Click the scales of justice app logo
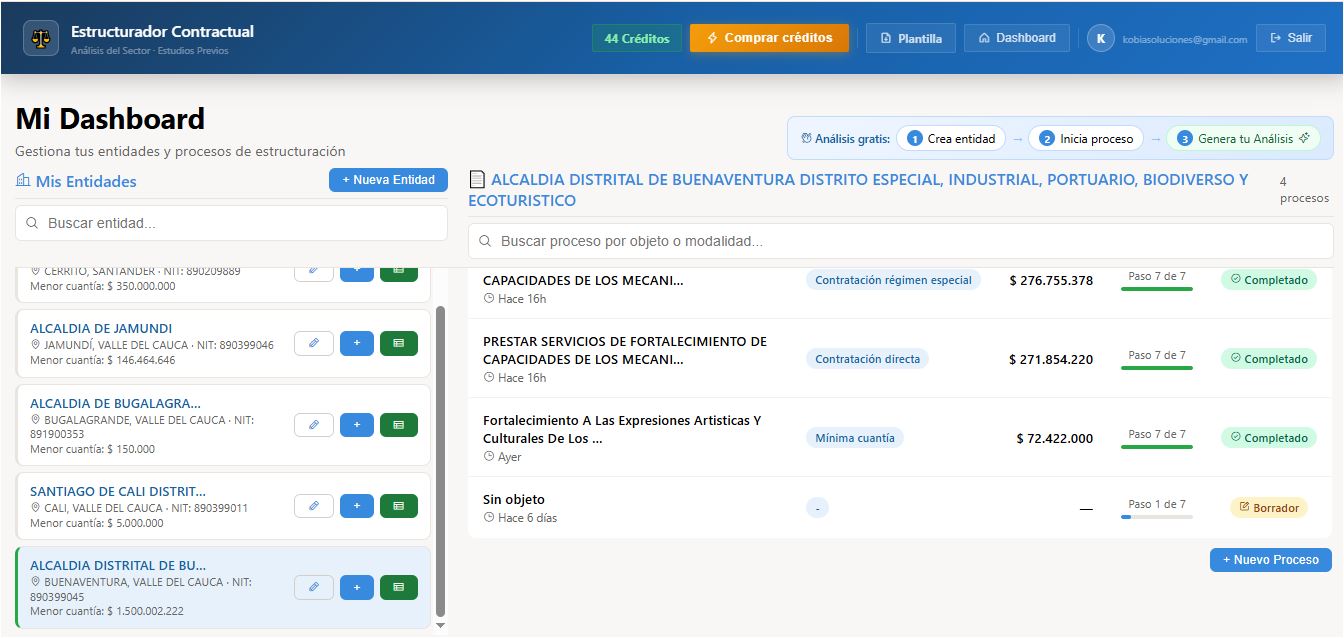This screenshot has height=638, width=1344. click(41, 38)
